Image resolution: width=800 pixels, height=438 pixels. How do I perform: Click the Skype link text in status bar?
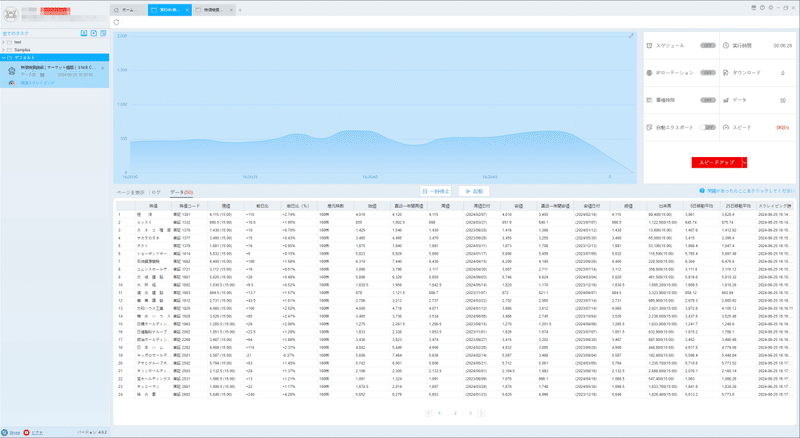coord(15,432)
